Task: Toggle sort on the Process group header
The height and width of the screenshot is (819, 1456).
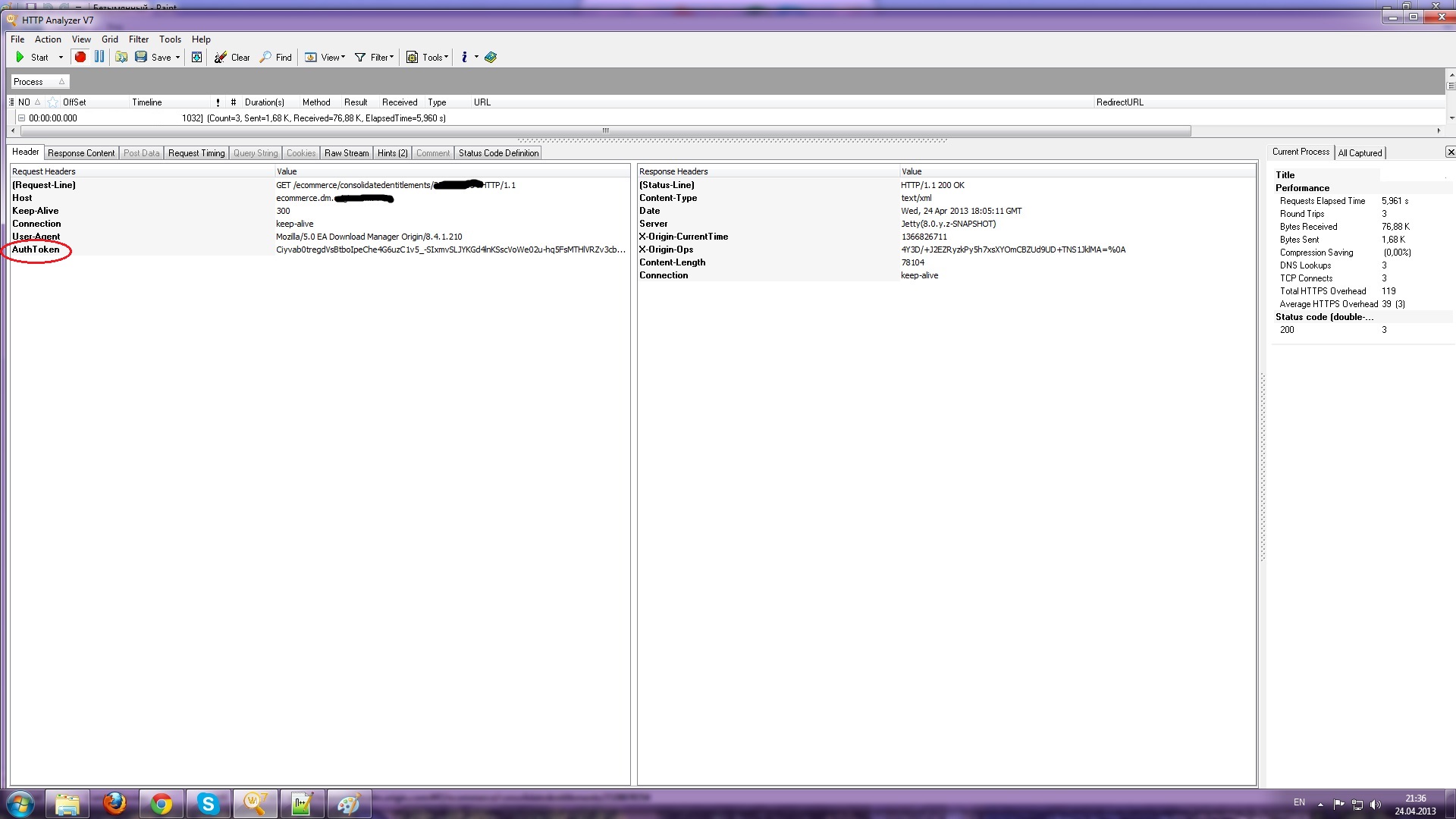Action: point(39,82)
